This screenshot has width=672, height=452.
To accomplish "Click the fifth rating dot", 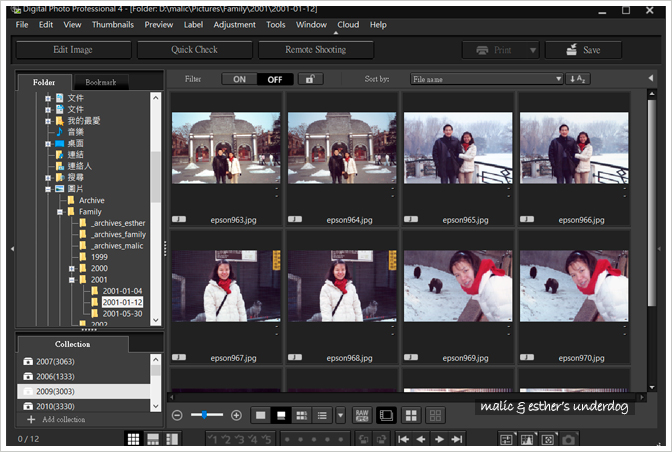I will [341, 439].
